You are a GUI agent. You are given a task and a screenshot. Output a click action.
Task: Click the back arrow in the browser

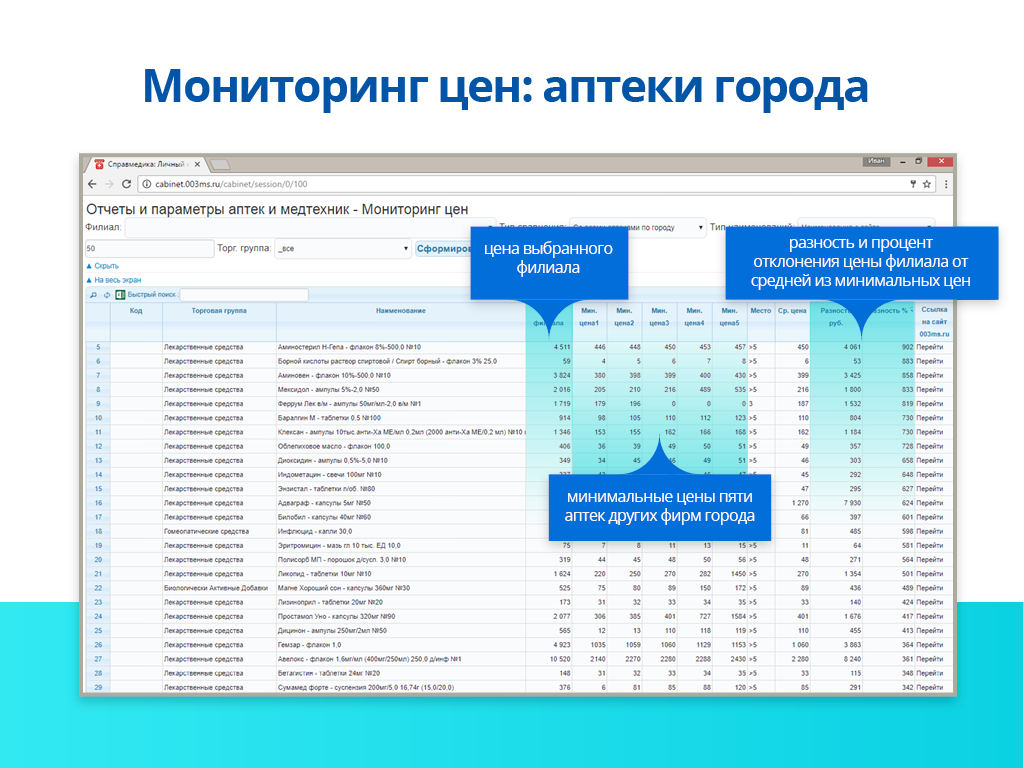(92, 184)
